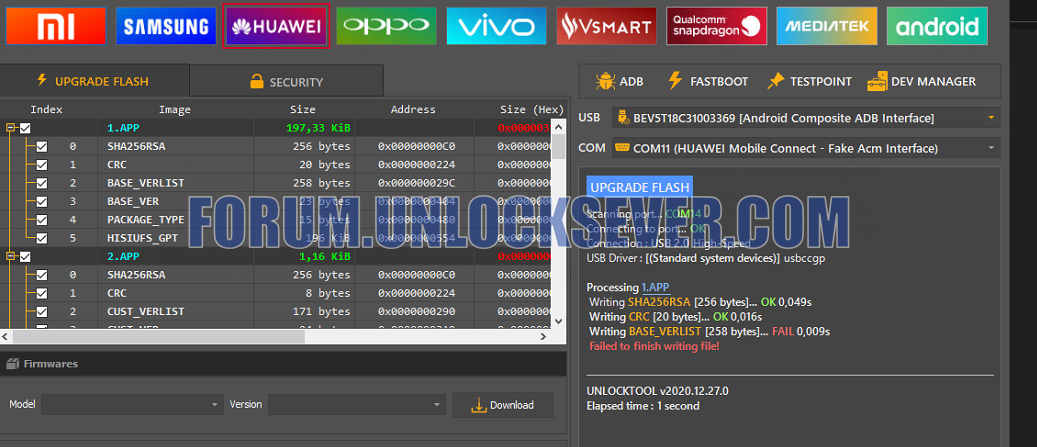Screen dimensions: 1037x447
Task: Click the USB device icon in the USB field
Action: pyautogui.click(x=622, y=118)
